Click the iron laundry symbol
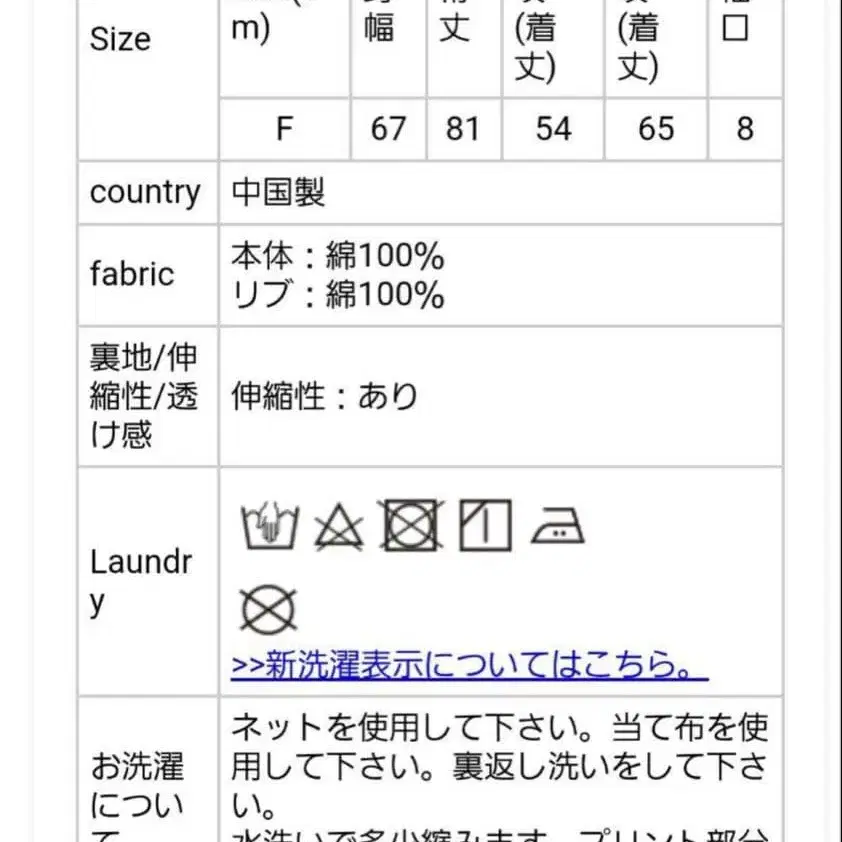Image resolution: width=842 pixels, height=842 pixels. [558, 526]
